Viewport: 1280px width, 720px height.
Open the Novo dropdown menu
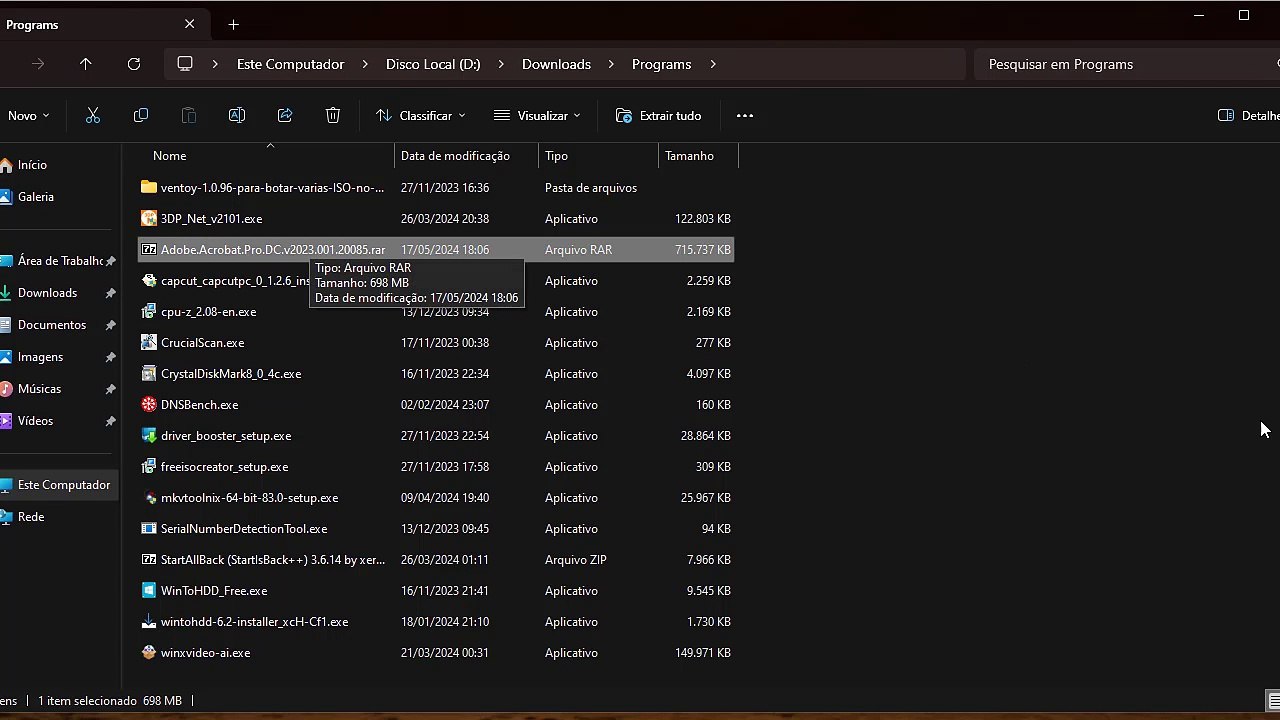27,116
